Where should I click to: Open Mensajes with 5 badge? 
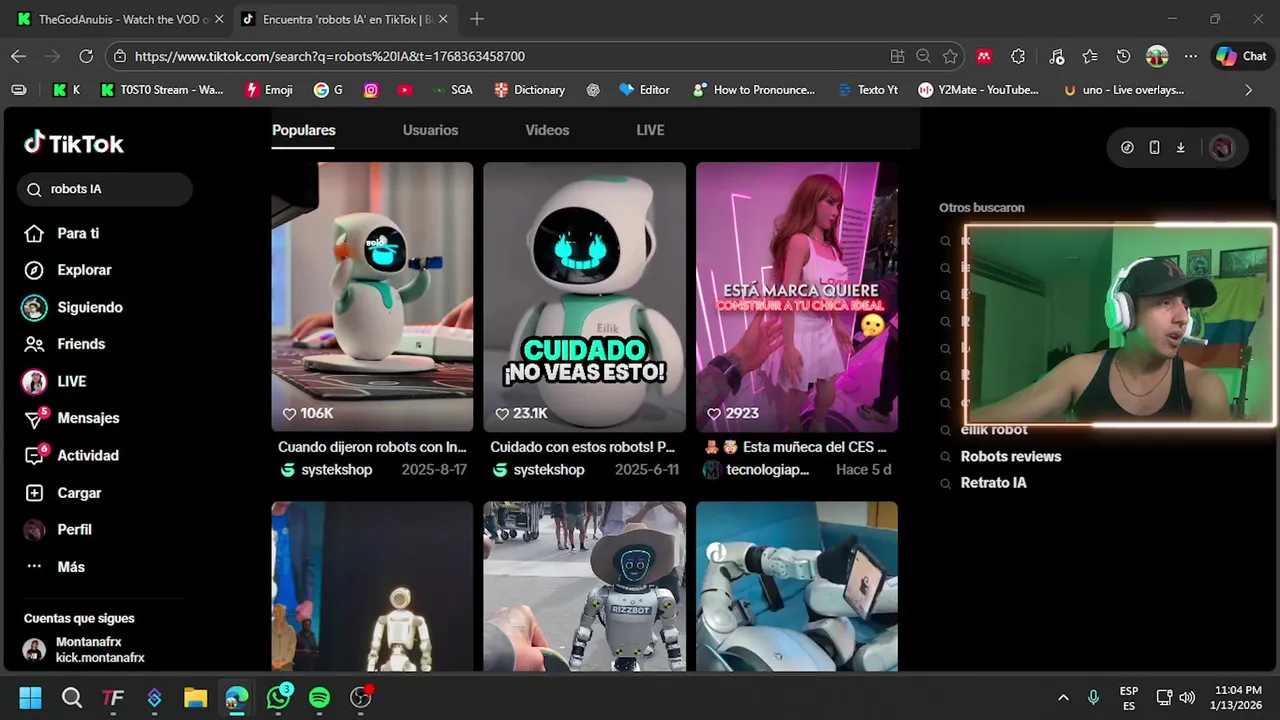pos(87,418)
